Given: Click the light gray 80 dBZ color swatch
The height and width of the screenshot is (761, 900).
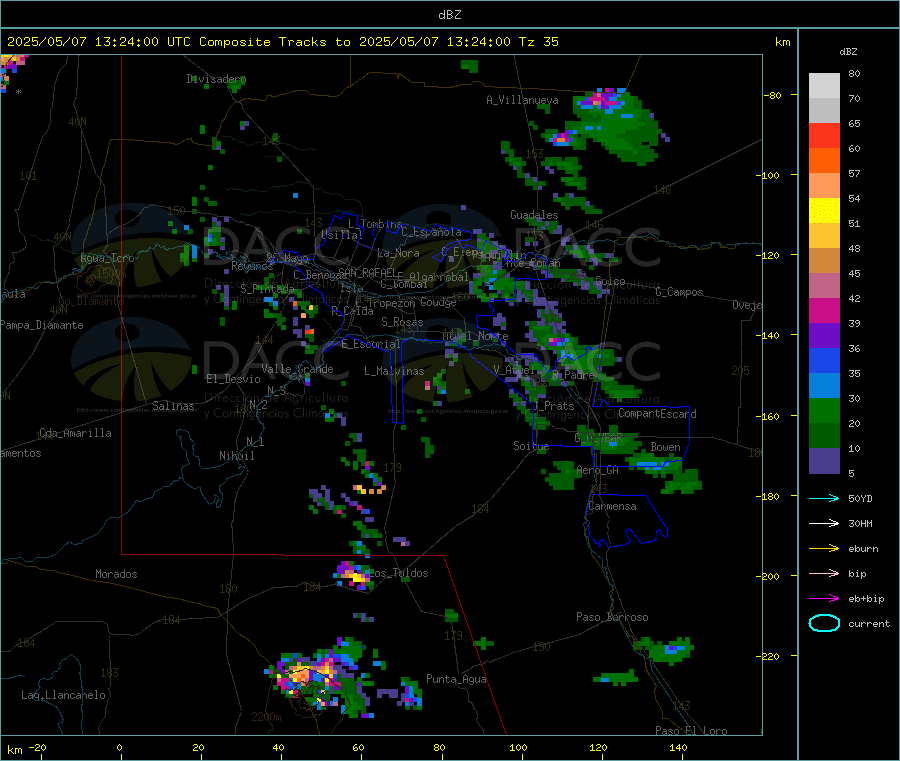Looking at the screenshot, I should (824, 86).
